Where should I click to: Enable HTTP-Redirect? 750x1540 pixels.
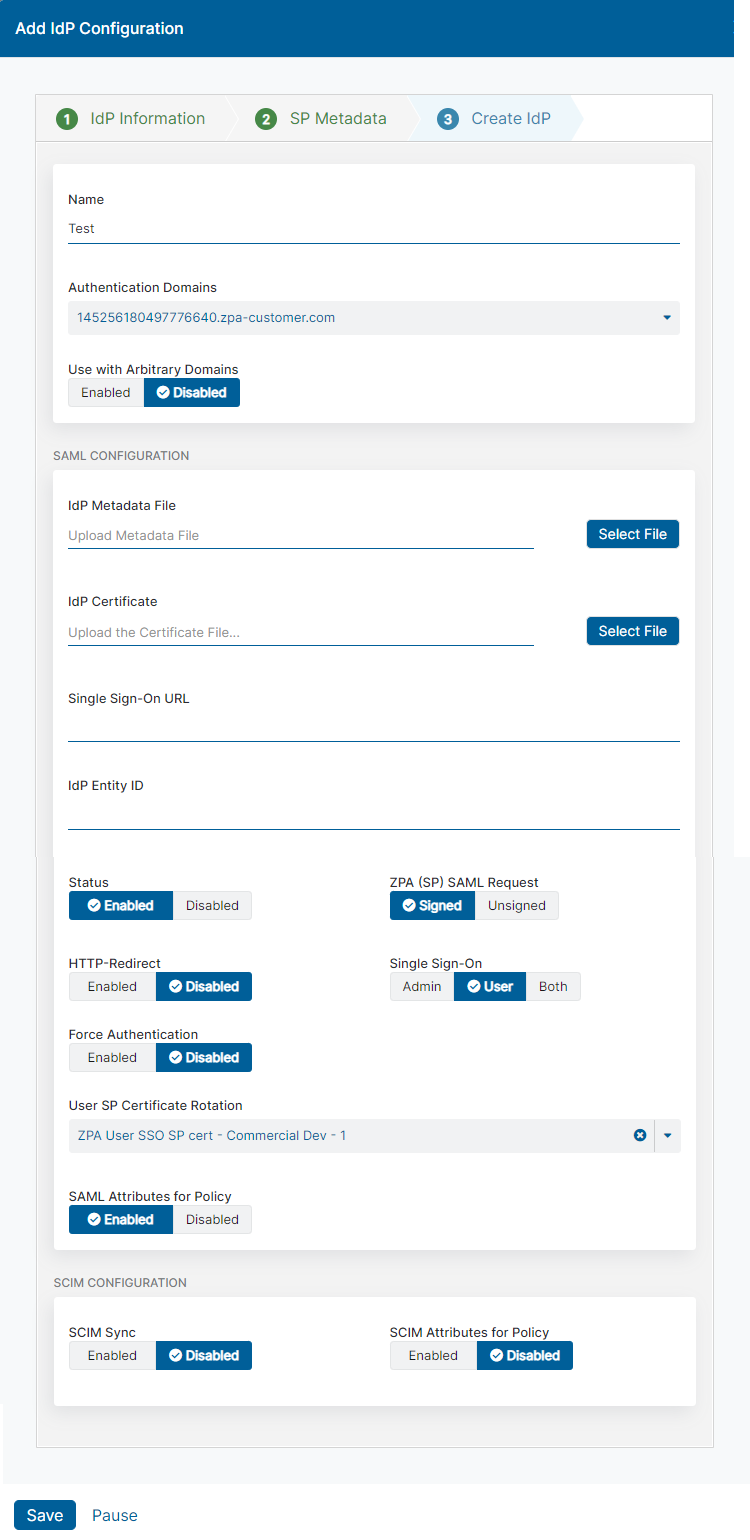[x=112, y=986]
